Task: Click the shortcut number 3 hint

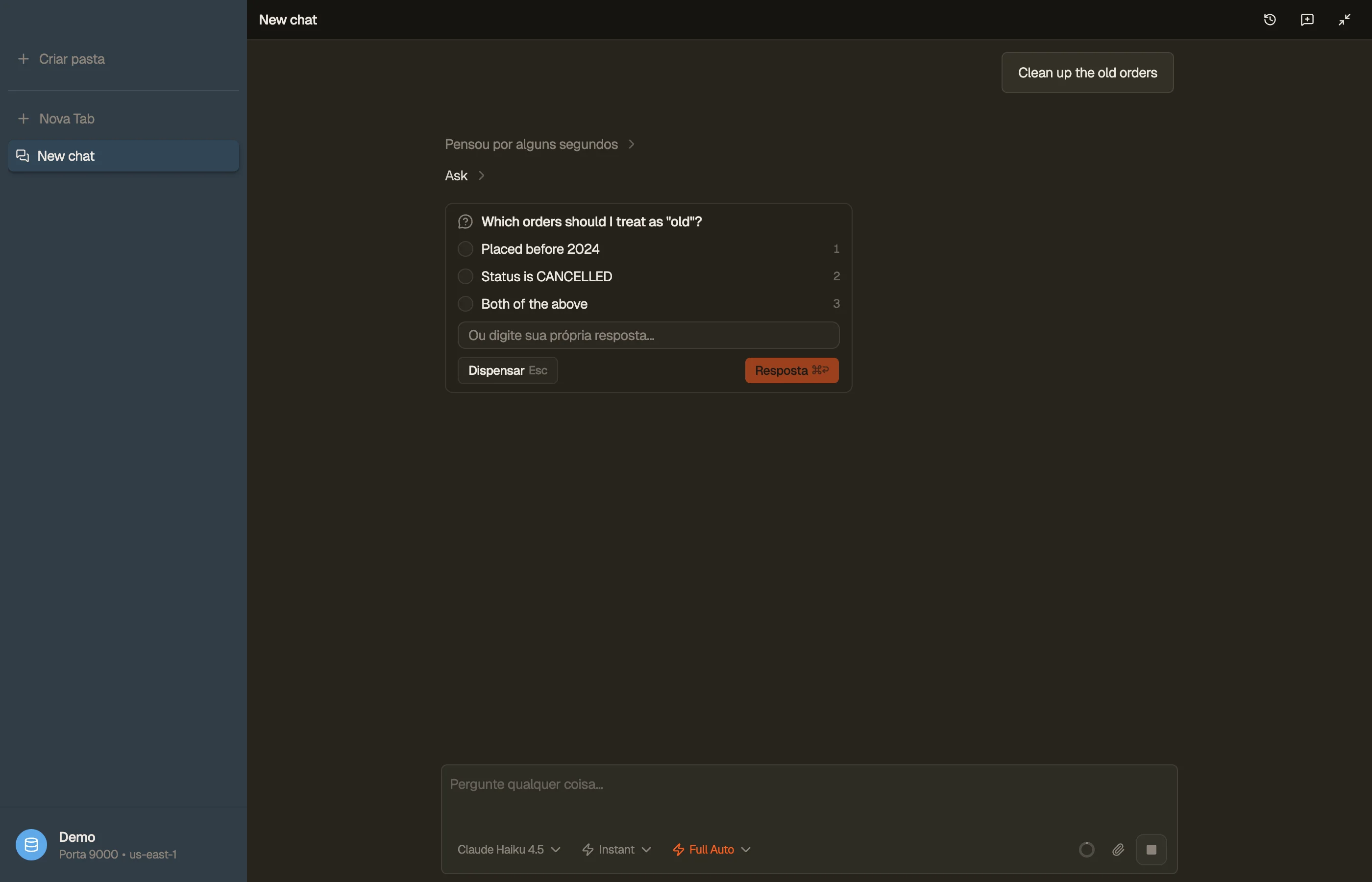Action: [x=836, y=304]
